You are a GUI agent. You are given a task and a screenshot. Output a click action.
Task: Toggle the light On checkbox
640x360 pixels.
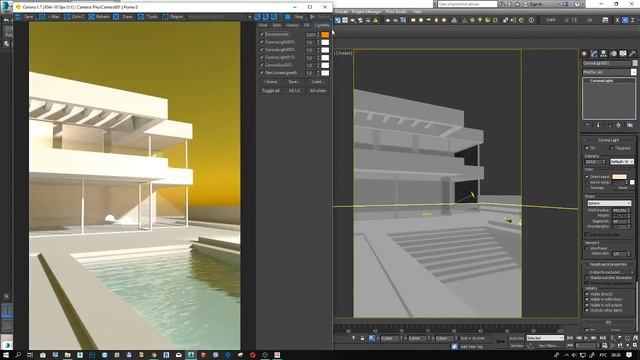pyautogui.click(x=587, y=148)
